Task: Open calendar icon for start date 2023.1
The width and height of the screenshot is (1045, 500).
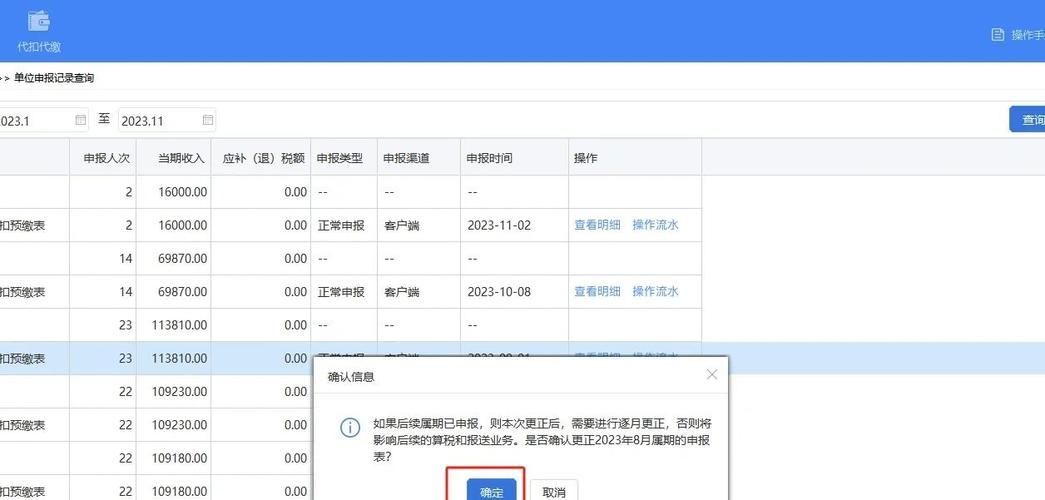Action: pyautogui.click(x=81, y=120)
